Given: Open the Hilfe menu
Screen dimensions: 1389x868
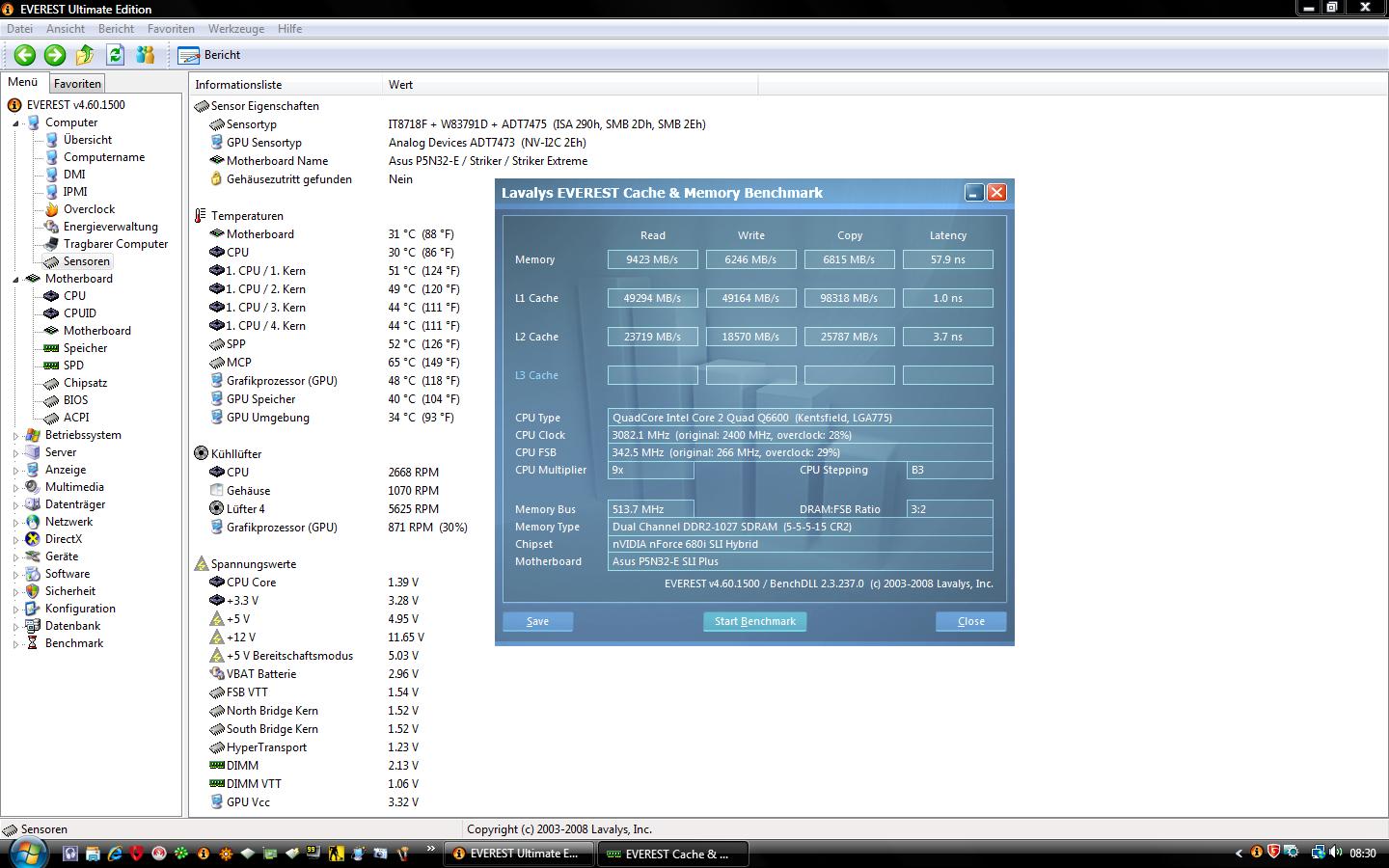Looking at the screenshot, I should (289, 29).
